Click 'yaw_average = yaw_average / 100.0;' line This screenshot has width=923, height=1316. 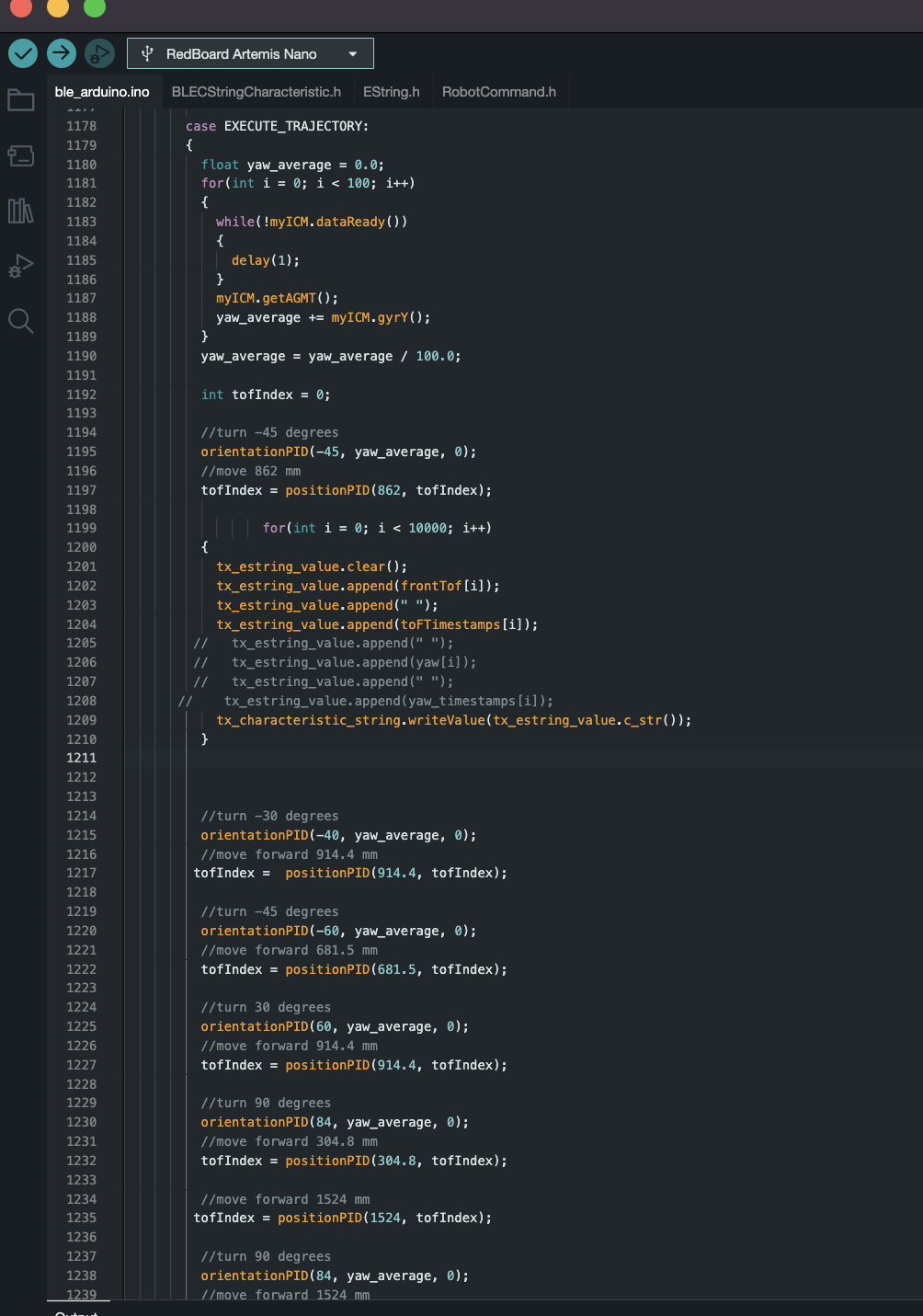click(x=331, y=356)
